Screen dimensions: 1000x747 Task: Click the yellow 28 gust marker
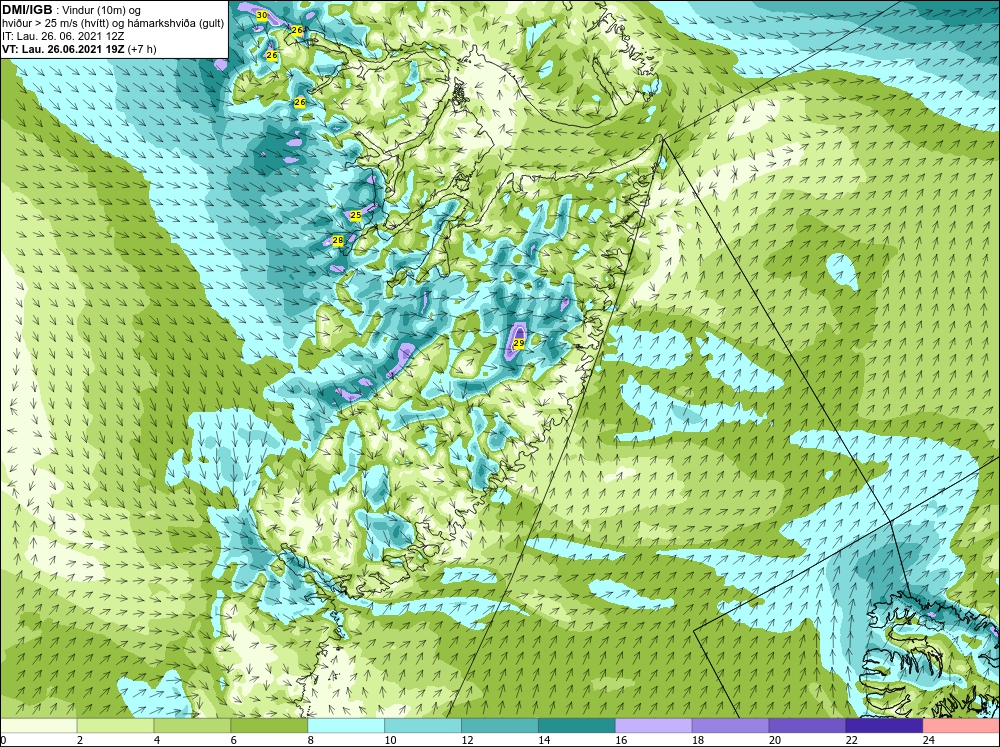click(338, 240)
